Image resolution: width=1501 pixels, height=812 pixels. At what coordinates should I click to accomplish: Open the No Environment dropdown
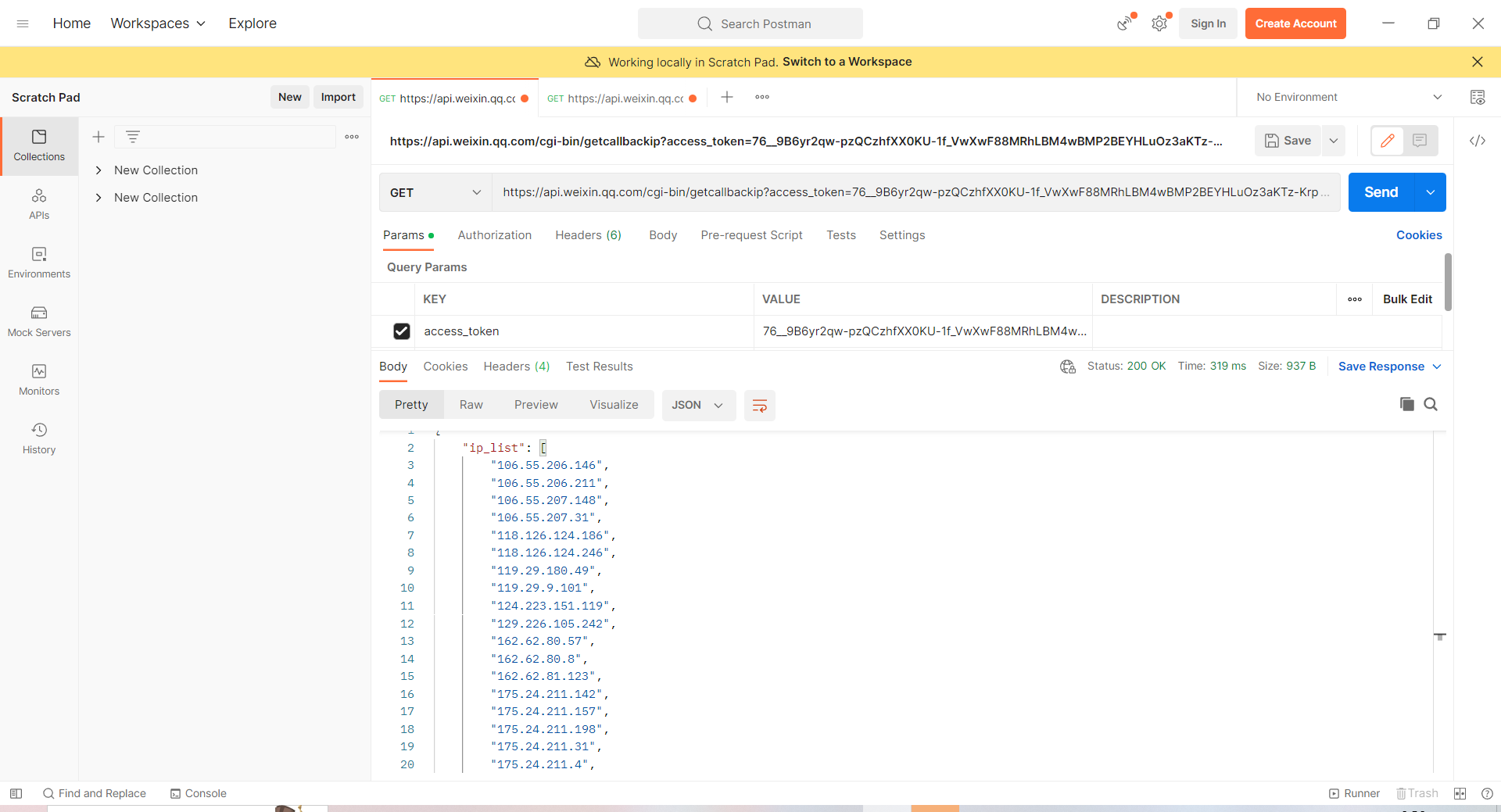coord(1349,97)
